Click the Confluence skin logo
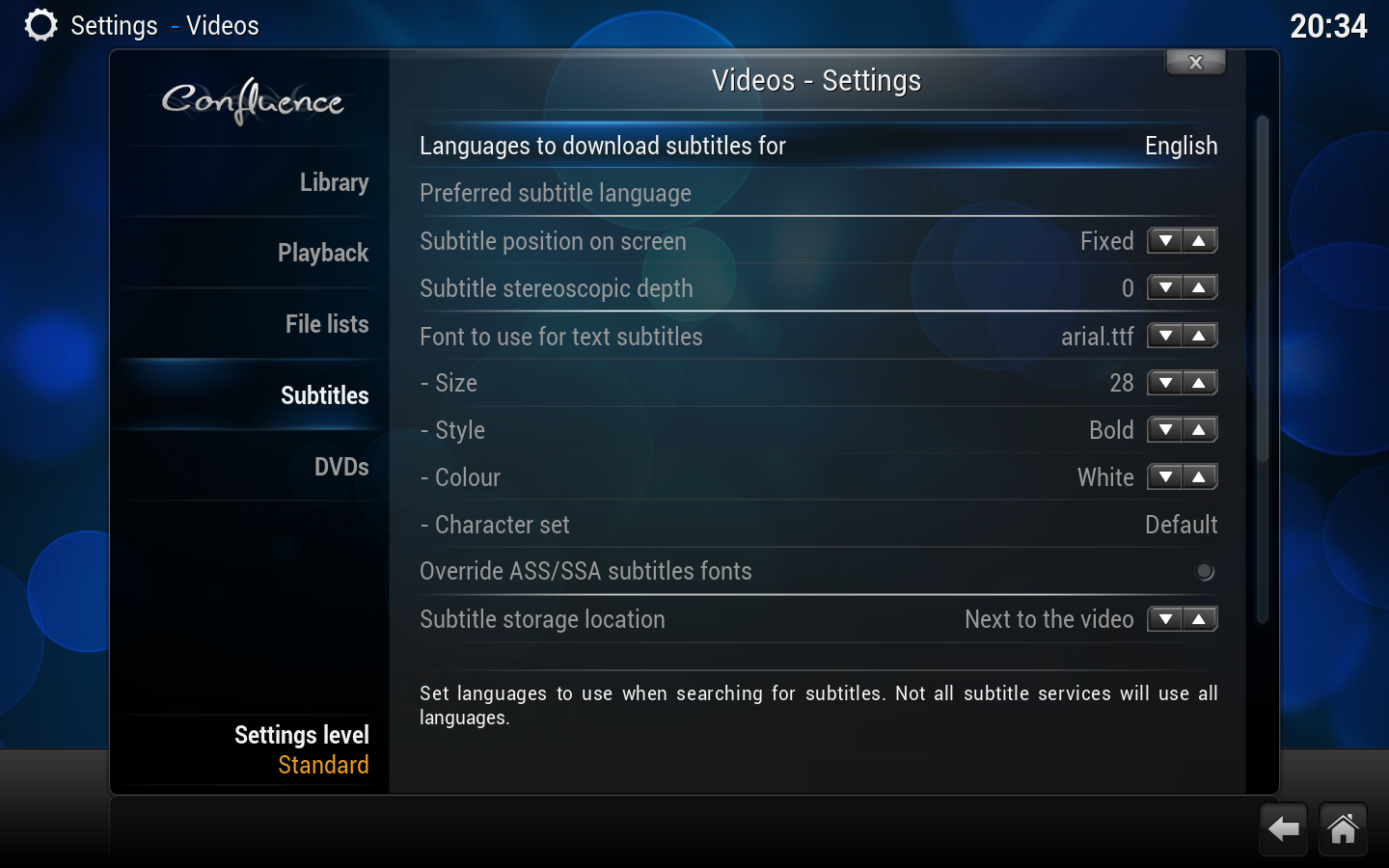This screenshot has width=1389, height=868. (x=254, y=101)
